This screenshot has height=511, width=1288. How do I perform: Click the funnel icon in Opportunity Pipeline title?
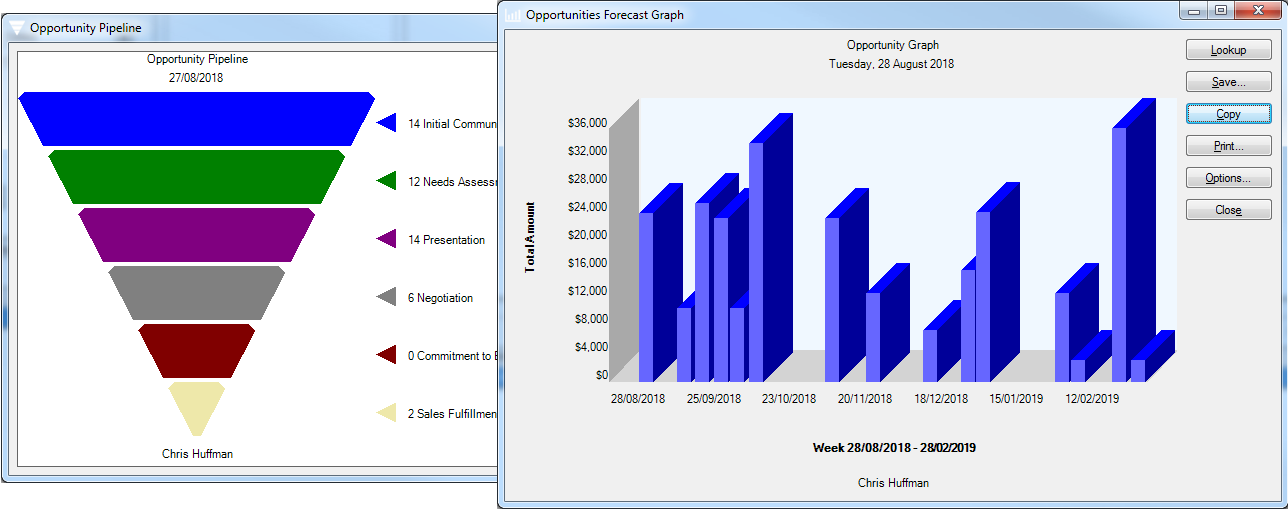coord(17,28)
